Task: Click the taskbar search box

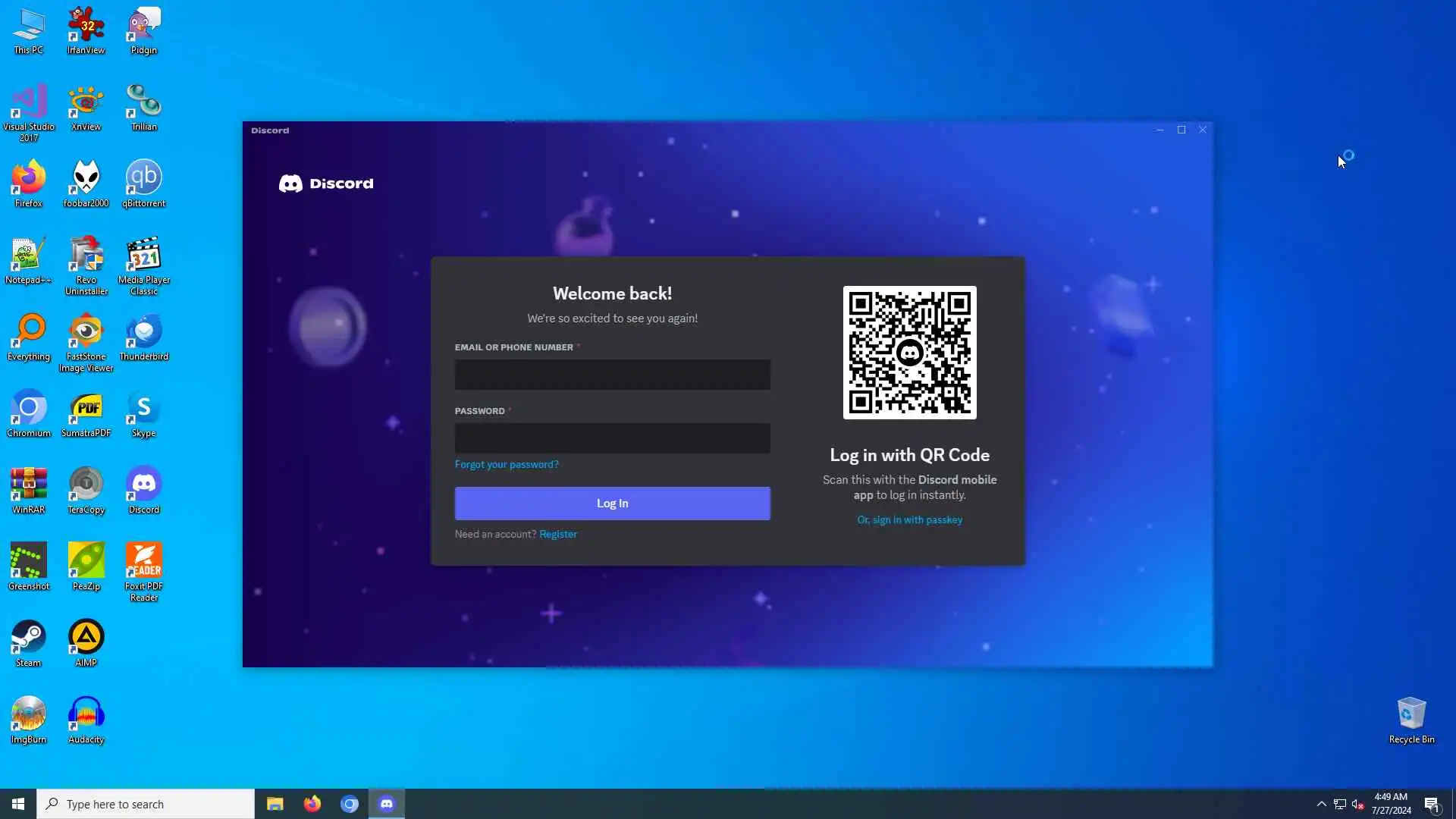Action: tap(146, 804)
